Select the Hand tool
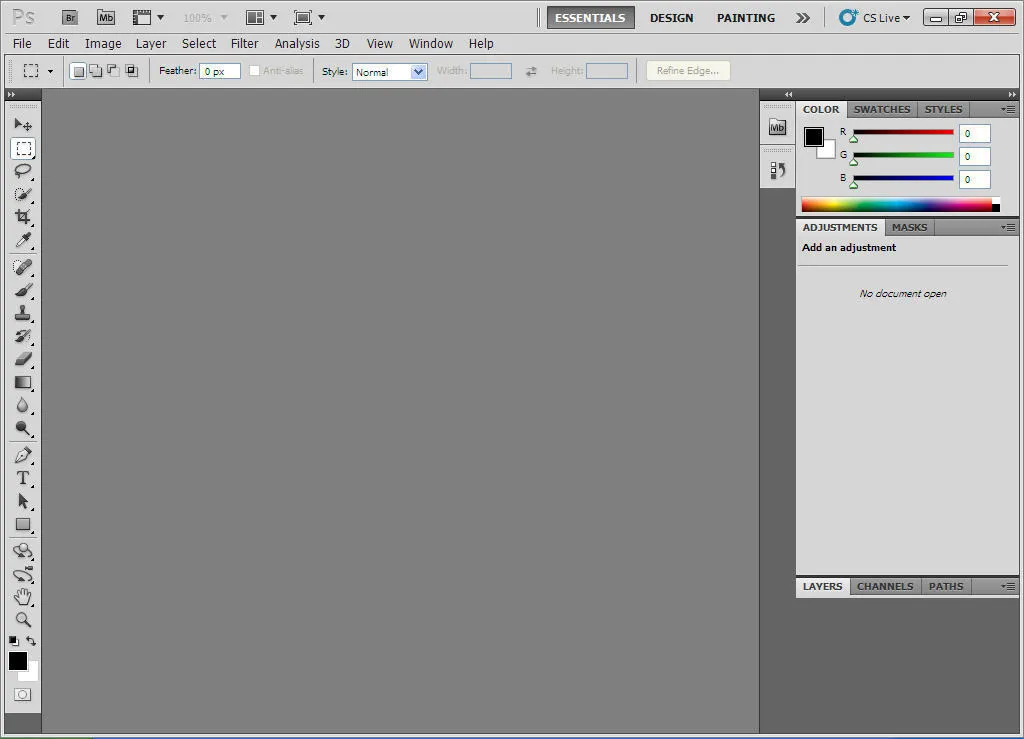 click(23, 597)
